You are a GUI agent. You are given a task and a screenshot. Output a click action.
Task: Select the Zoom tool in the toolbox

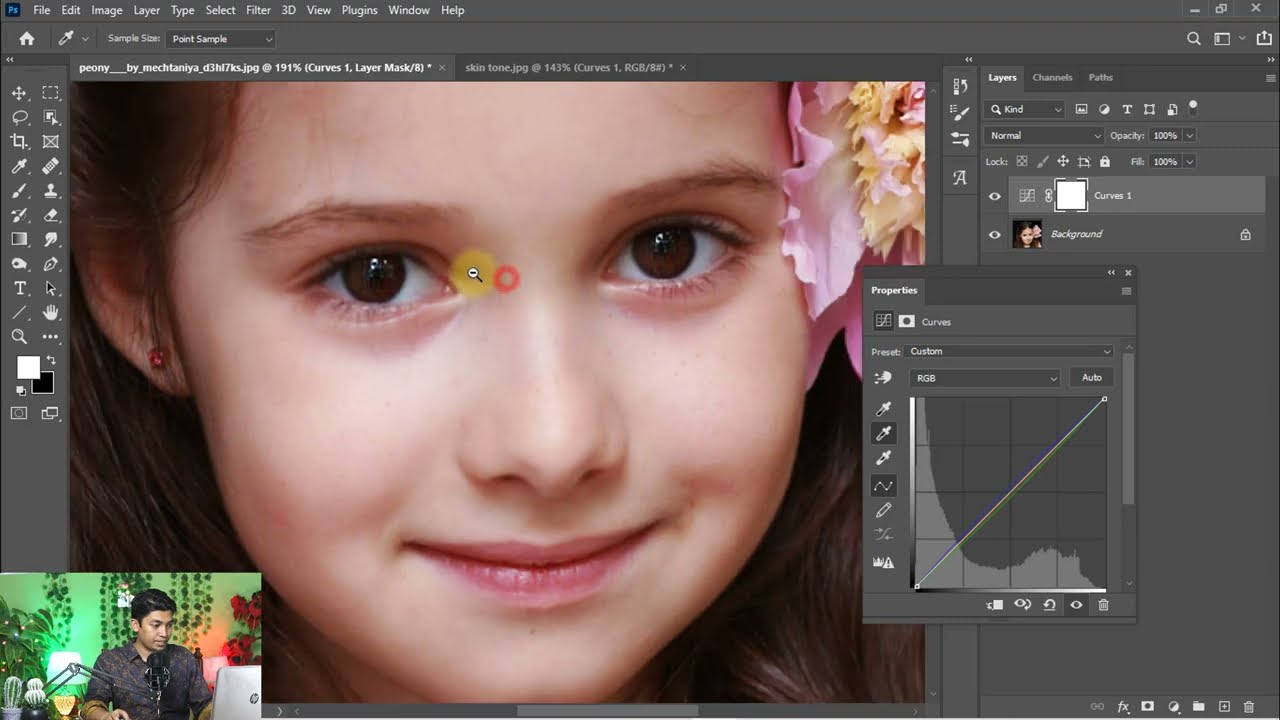point(19,337)
